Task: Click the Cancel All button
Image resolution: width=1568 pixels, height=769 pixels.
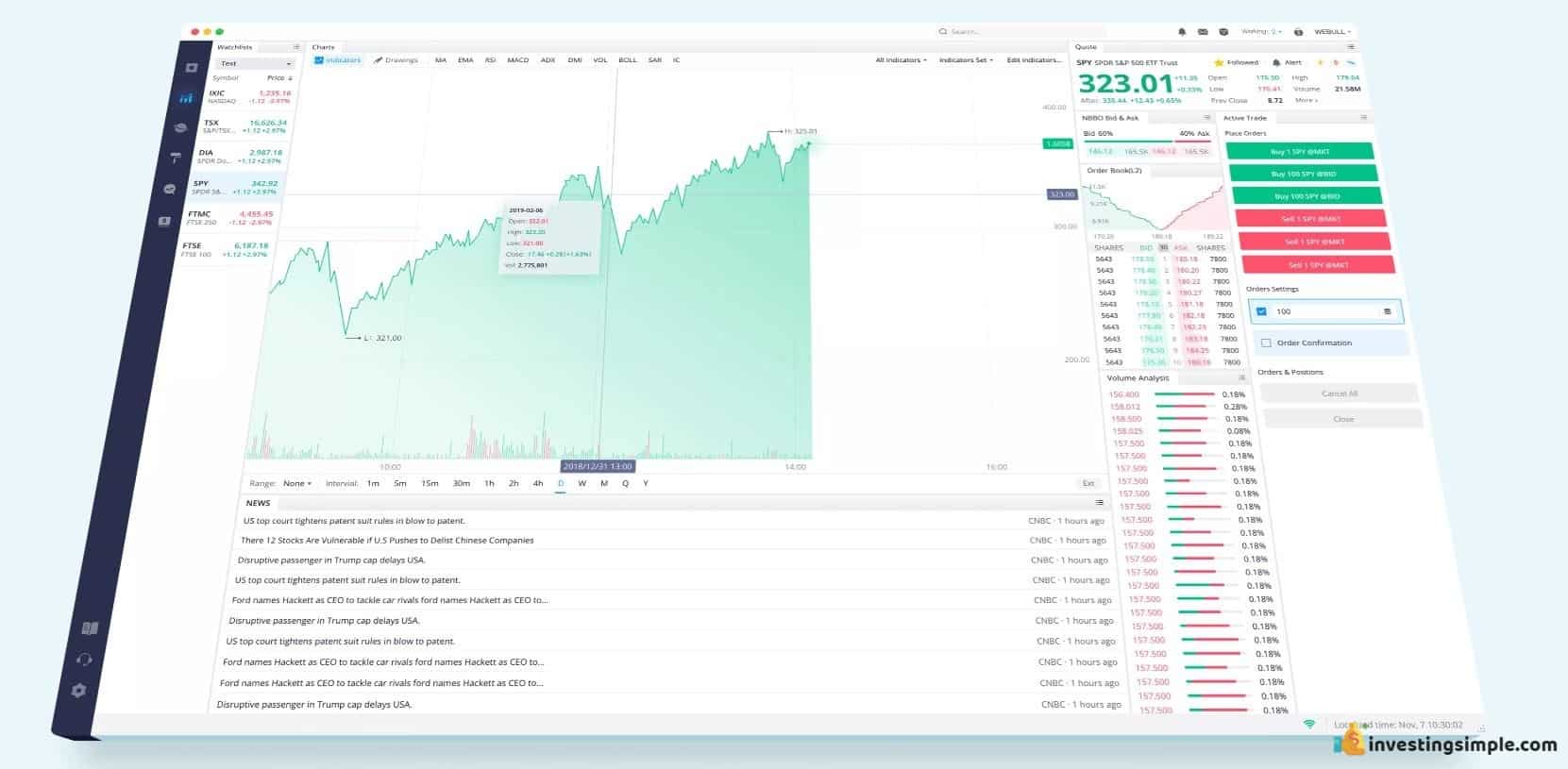Action: coord(1339,393)
